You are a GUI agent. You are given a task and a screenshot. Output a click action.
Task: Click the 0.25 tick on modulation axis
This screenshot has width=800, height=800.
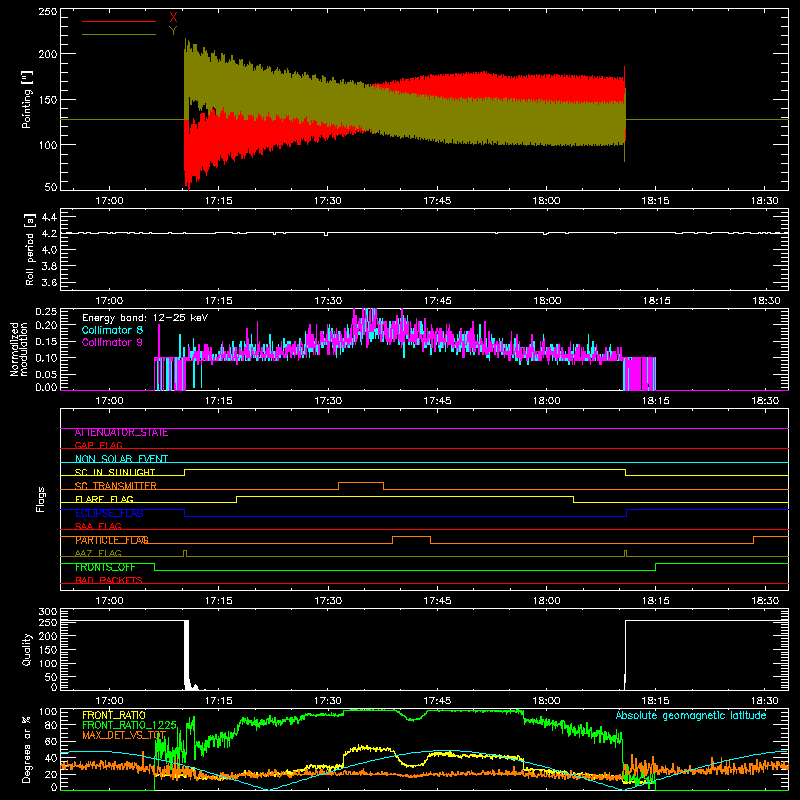tap(47, 311)
